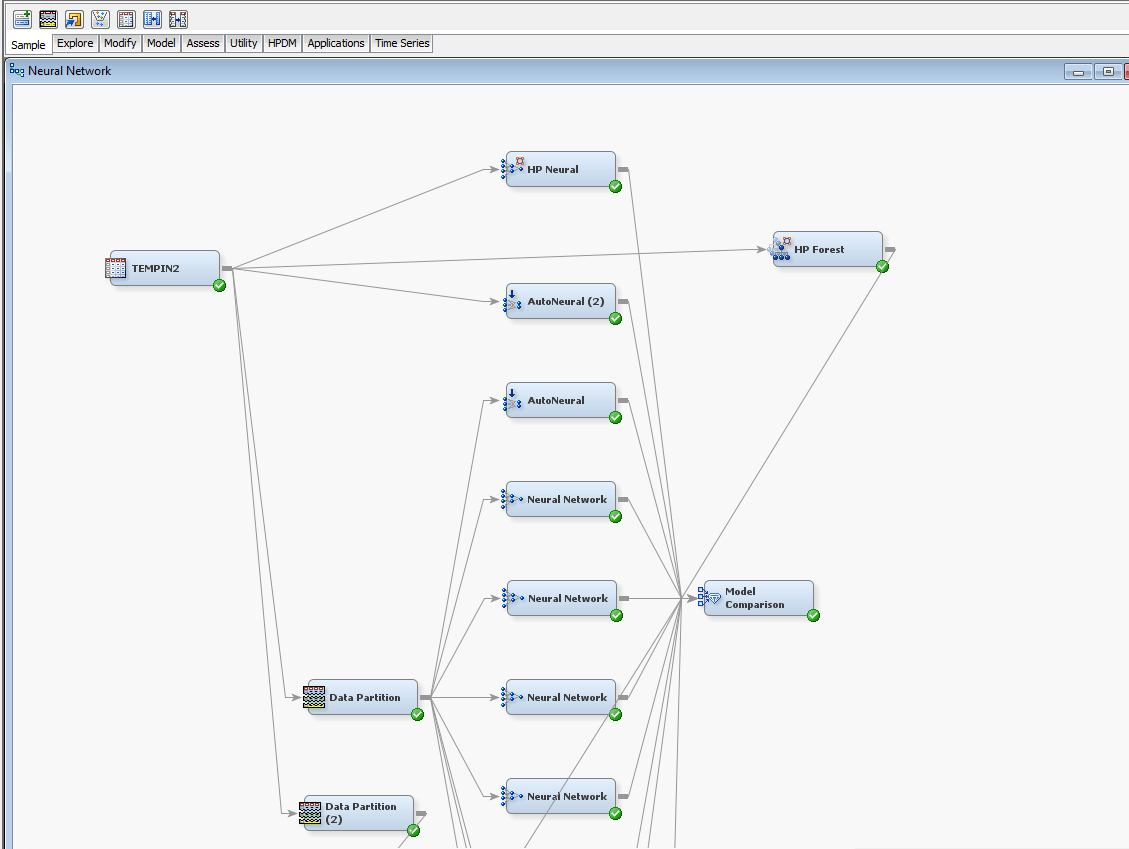
Task: Select the Data Partition tool icon
Action: click(47, 18)
